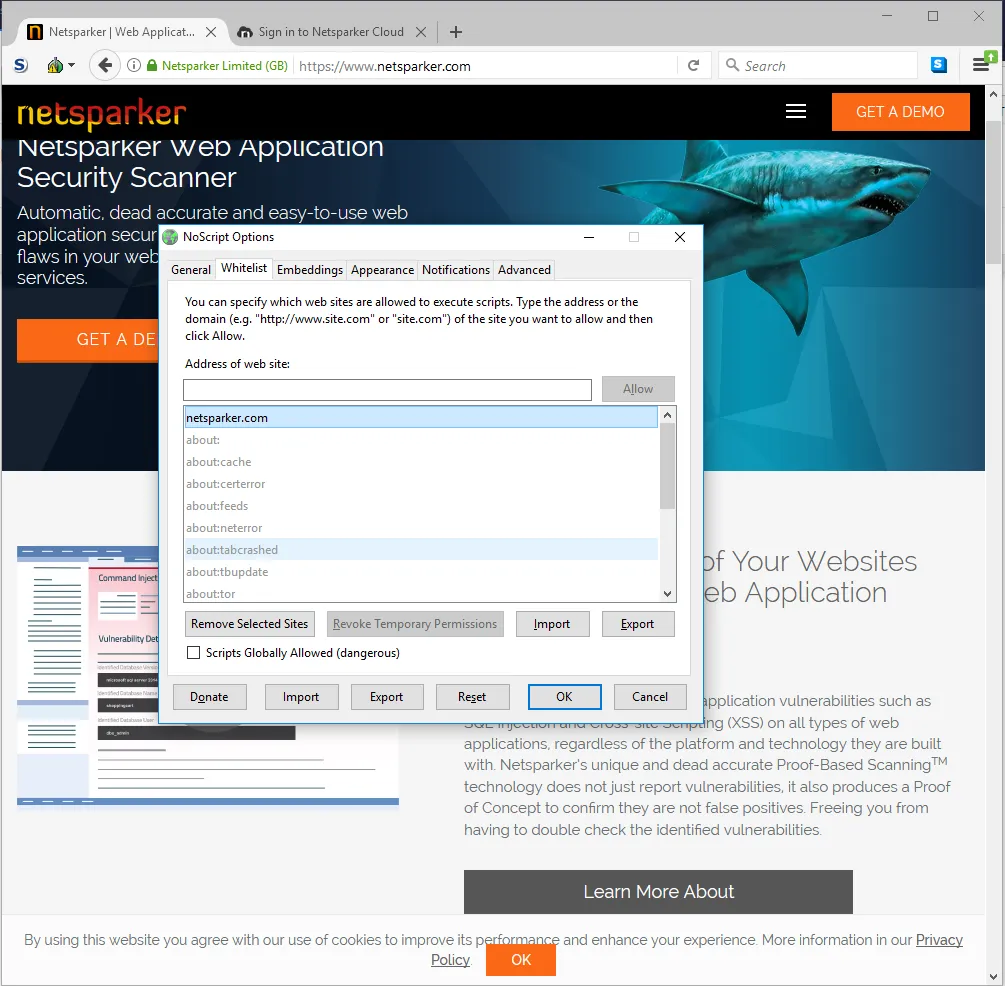Click the blue S icon beside the search box
The height and width of the screenshot is (986, 1005).
pos(938,65)
